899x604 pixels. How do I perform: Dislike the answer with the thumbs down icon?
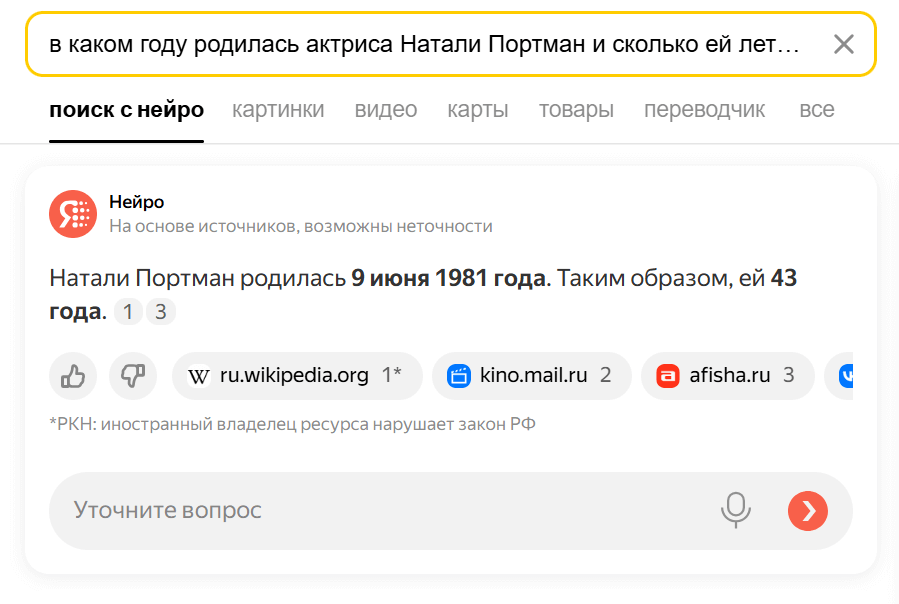pos(133,376)
